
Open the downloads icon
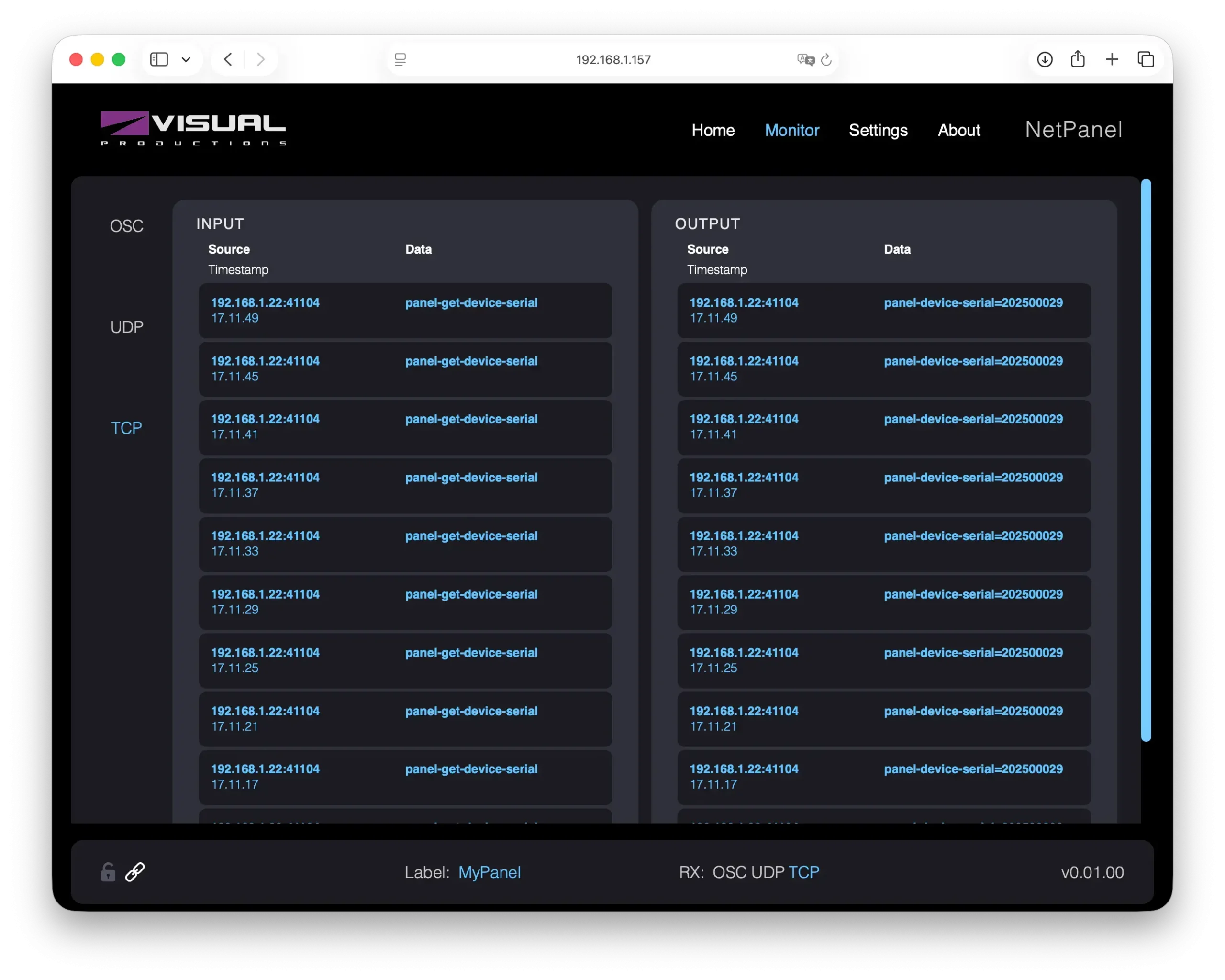click(1044, 59)
